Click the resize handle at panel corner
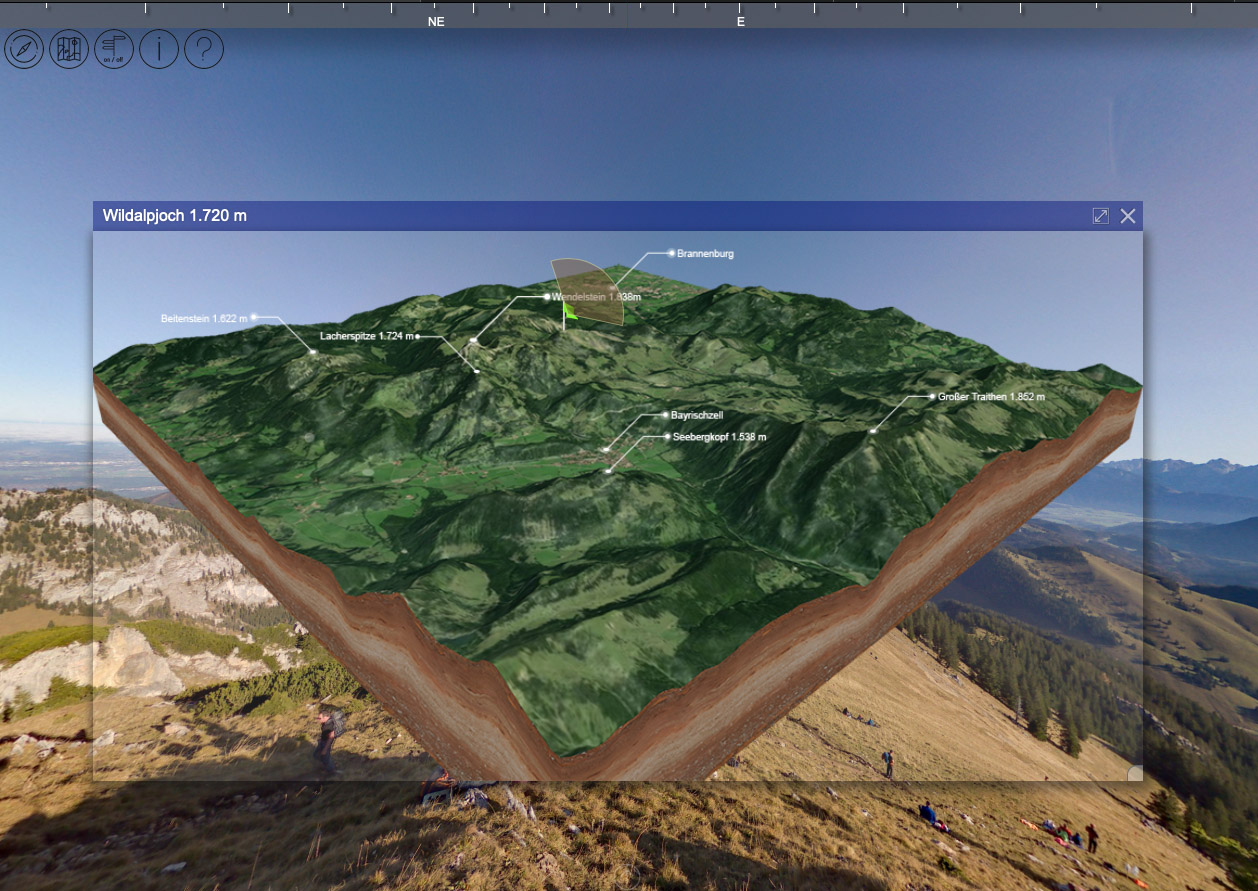This screenshot has height=891, width=1258. [x=1134, y=773]
